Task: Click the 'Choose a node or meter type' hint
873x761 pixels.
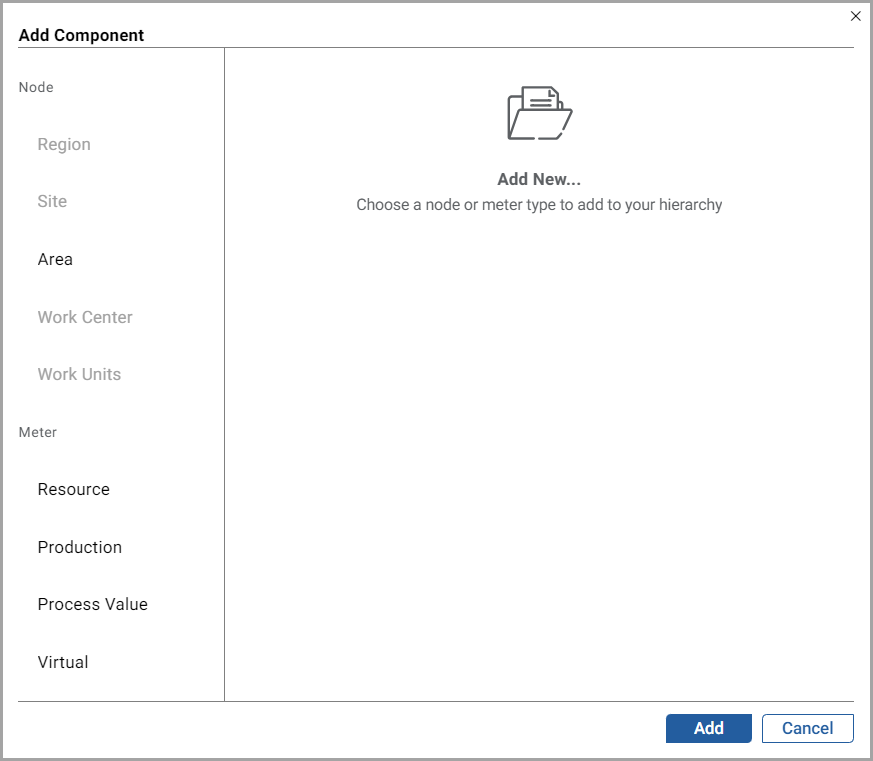Action: (539, 205)
